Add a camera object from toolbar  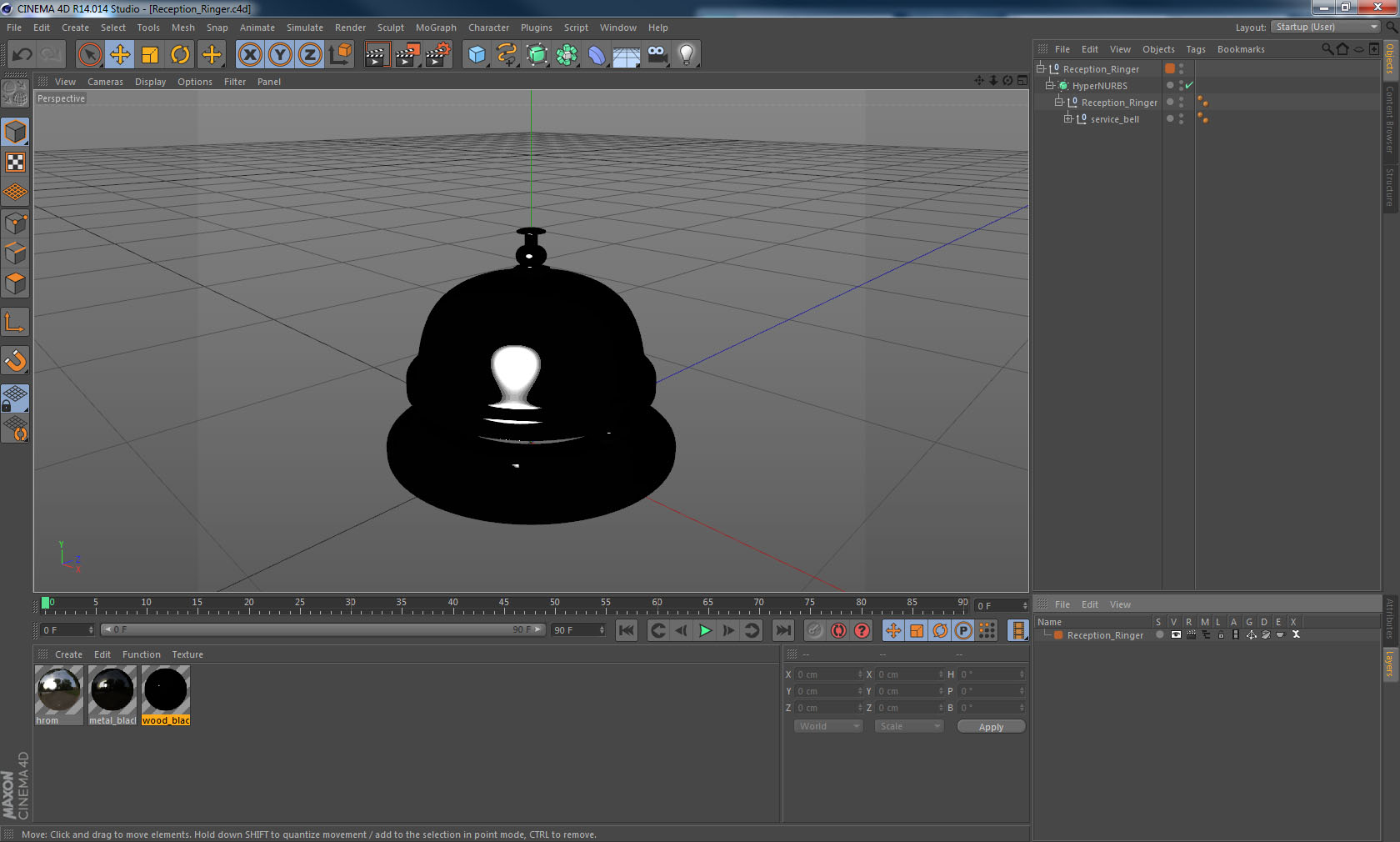[x=657, y=55]
